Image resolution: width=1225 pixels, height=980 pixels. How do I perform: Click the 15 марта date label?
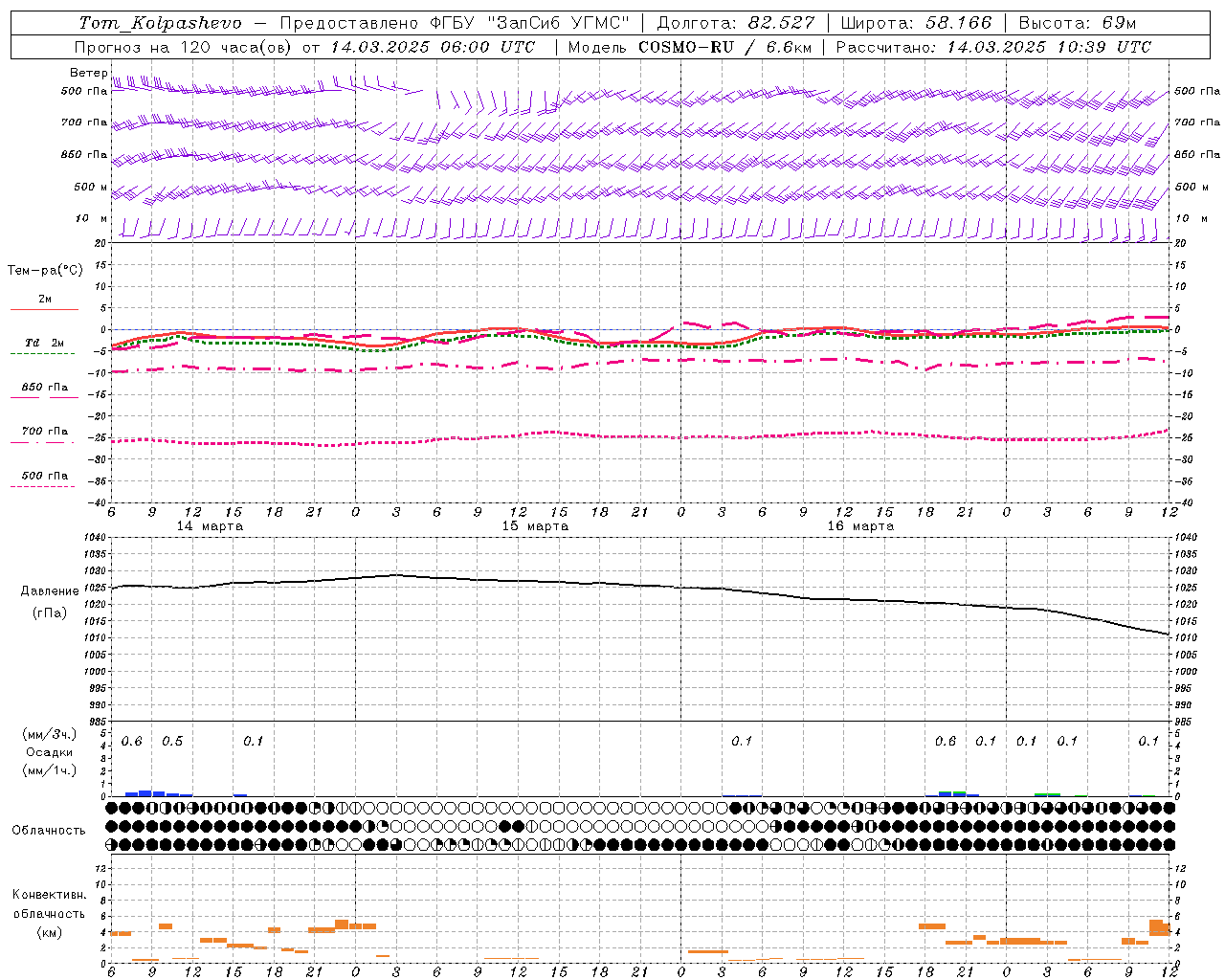(535, 526)
